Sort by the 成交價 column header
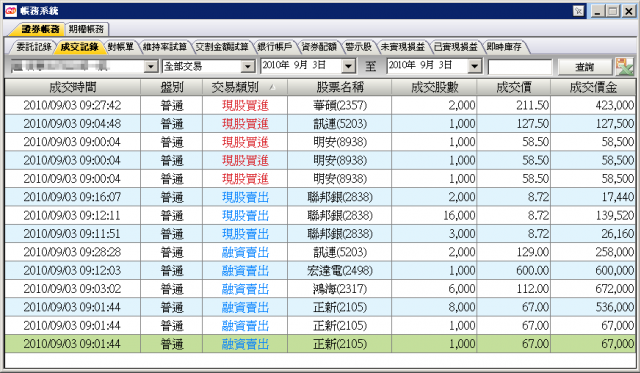This screenshot has height=373, width=640. (514, 87)
